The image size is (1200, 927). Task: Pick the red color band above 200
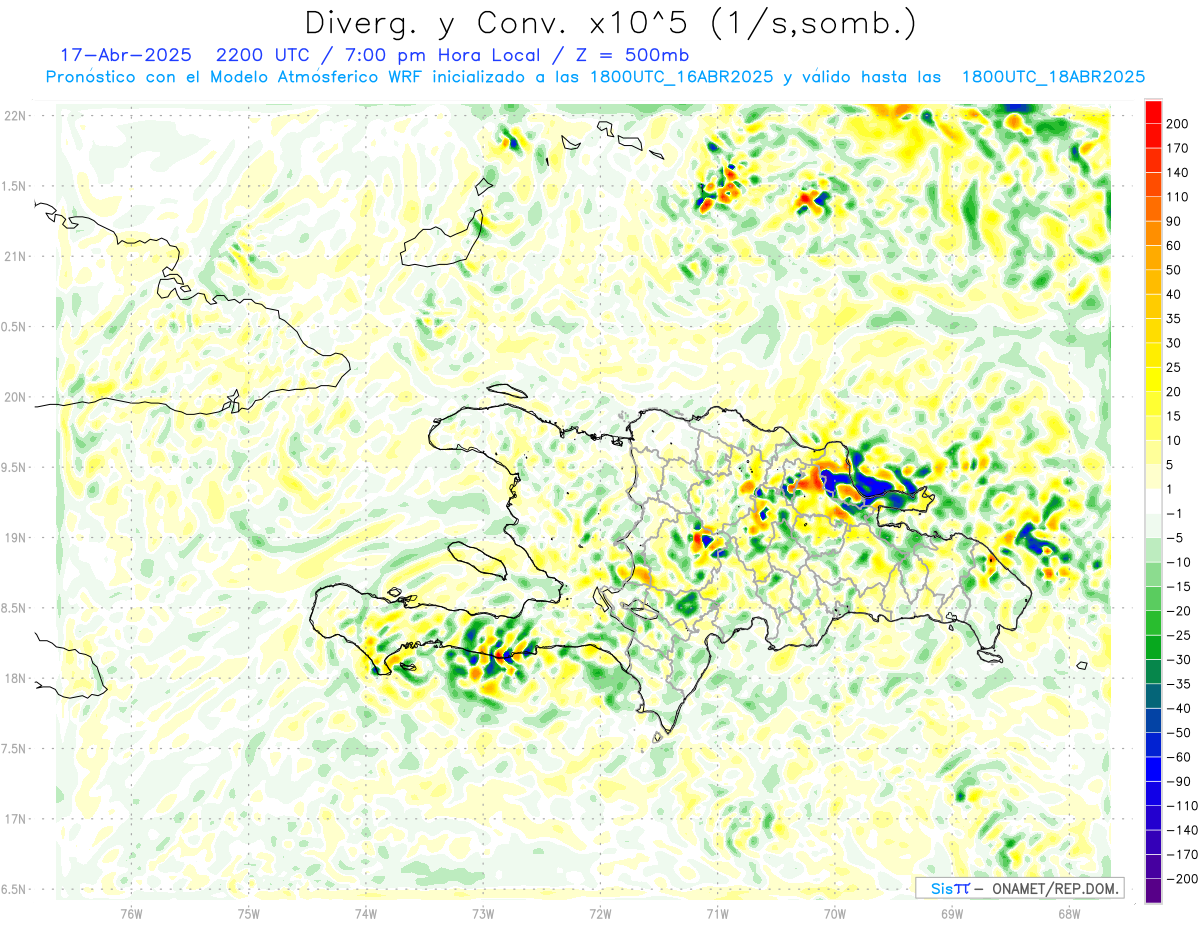(x=1153, y=112)
